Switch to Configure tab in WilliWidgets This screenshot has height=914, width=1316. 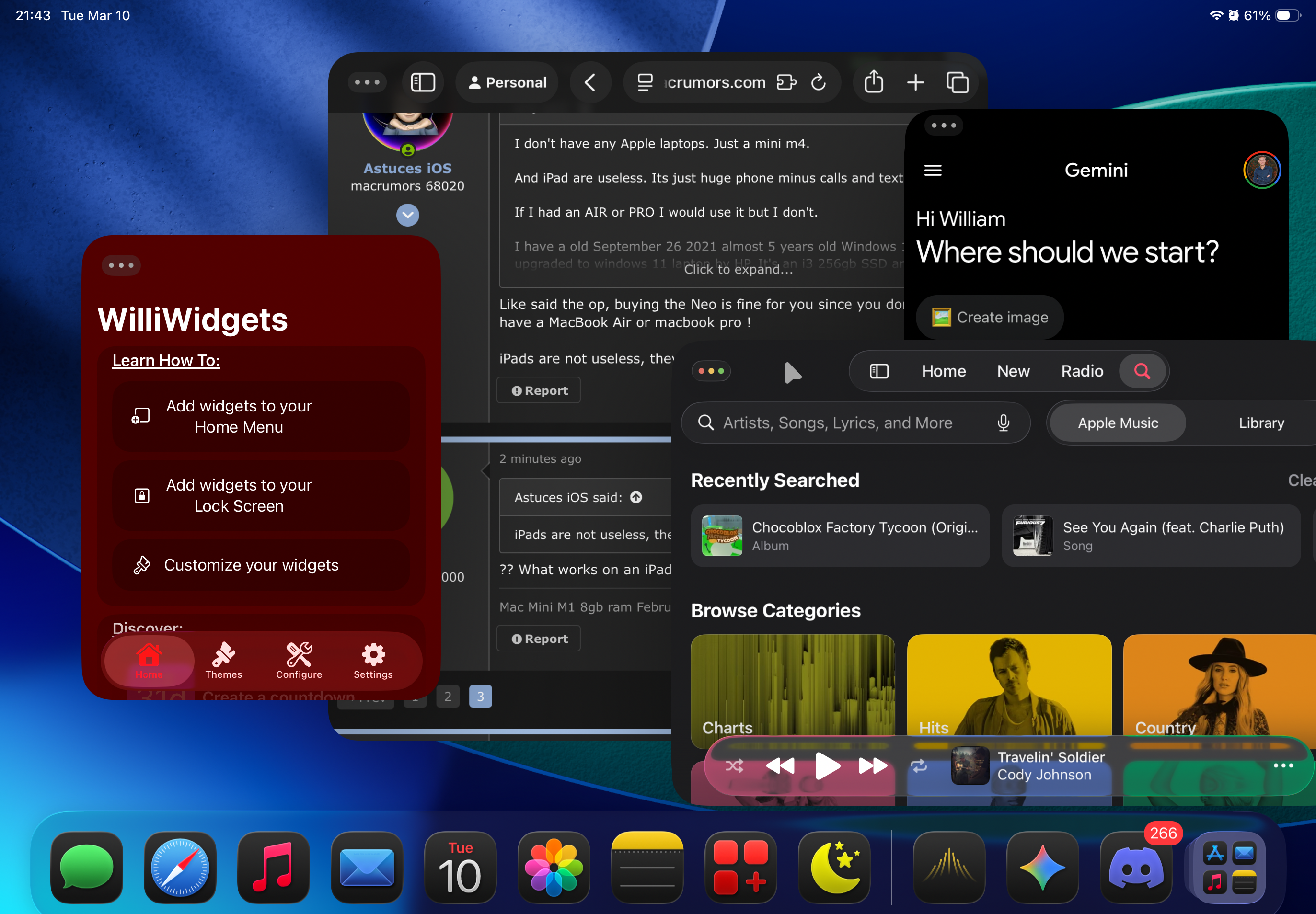pyautogui.click(x=299, y=662)
